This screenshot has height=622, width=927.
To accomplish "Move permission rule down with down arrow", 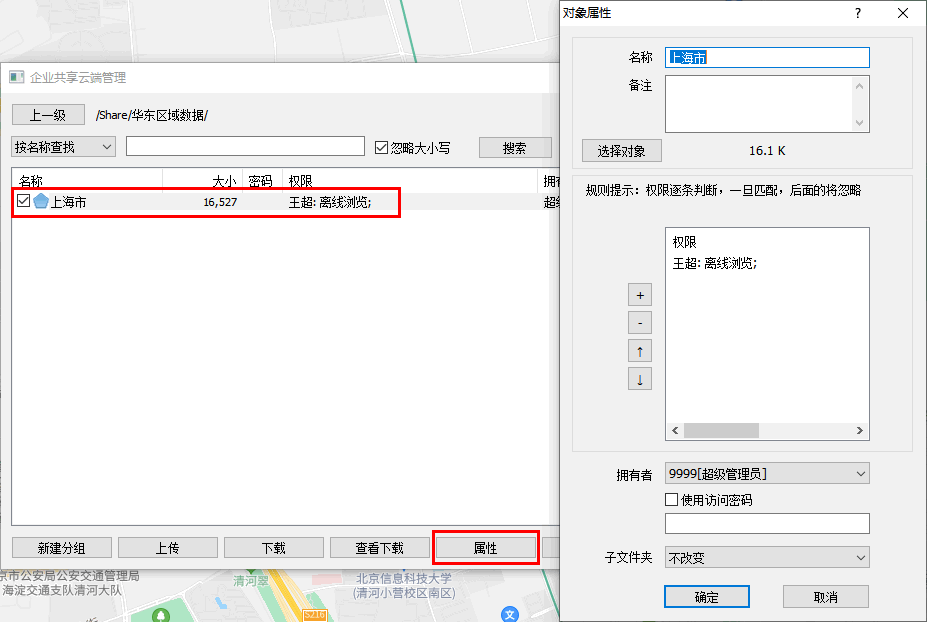I will point(639,379).
